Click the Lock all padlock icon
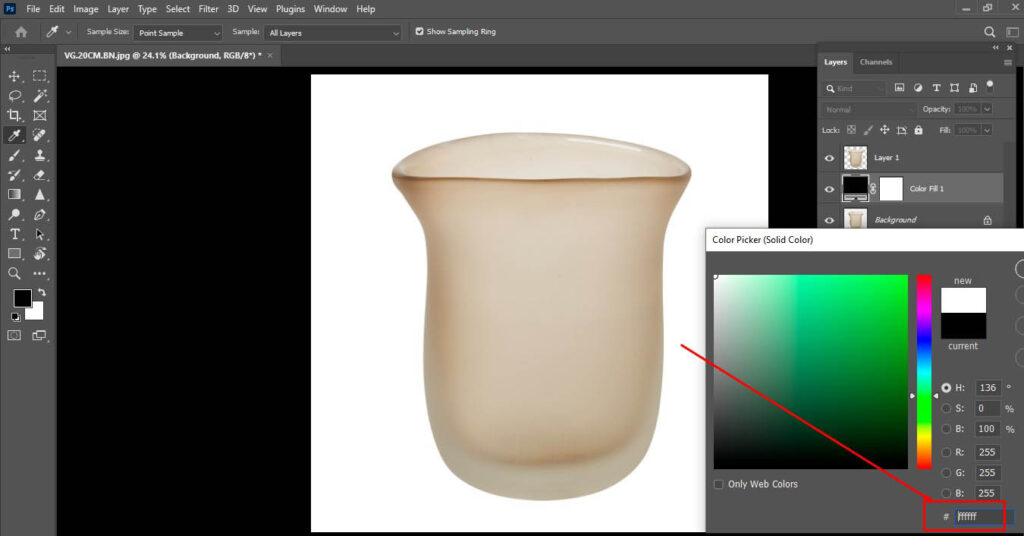The height and width of the screenshot is (536, 1024). (x=918, y=130)
